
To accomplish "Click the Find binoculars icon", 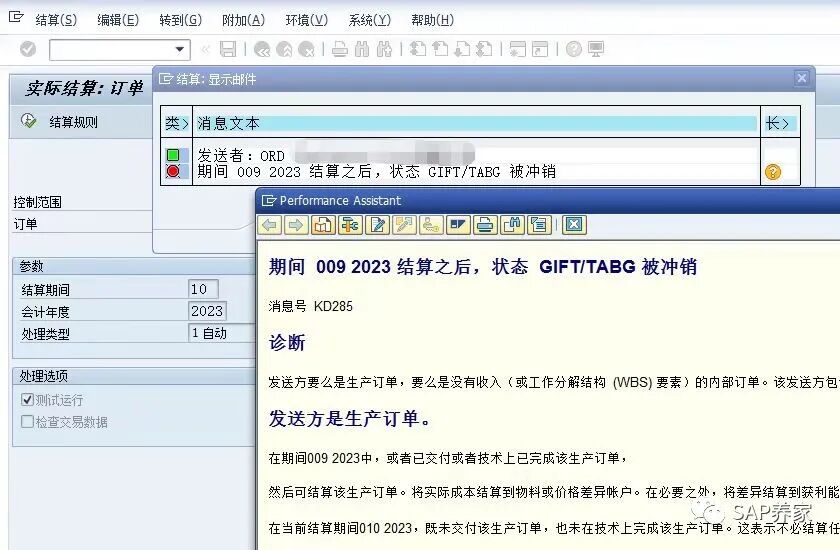I will tap(362, 49).
